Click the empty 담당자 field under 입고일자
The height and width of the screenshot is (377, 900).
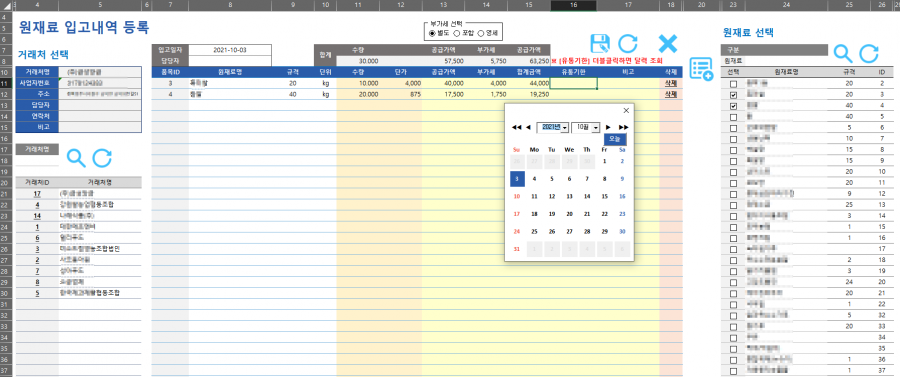(230, 60)
